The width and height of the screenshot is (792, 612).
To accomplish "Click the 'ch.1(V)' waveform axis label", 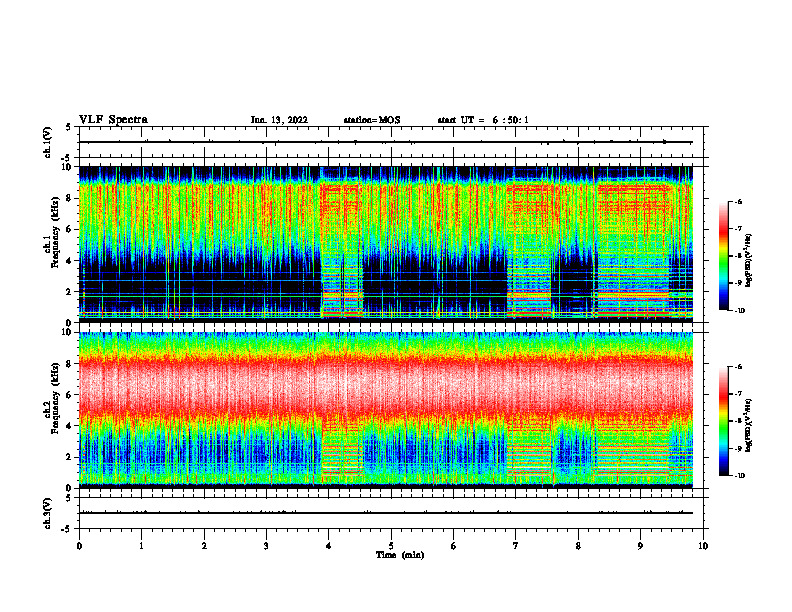I will 47,142.
